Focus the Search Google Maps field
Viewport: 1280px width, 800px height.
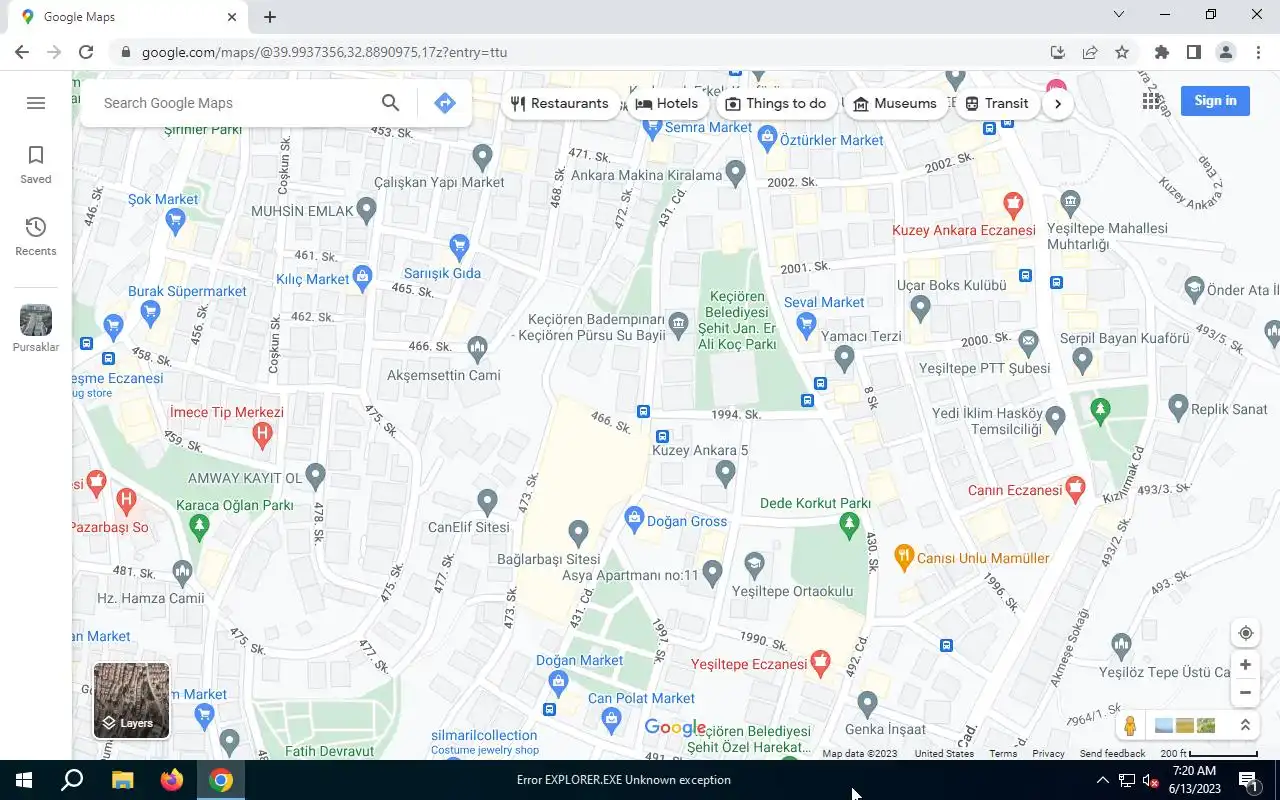click(235, 103)
